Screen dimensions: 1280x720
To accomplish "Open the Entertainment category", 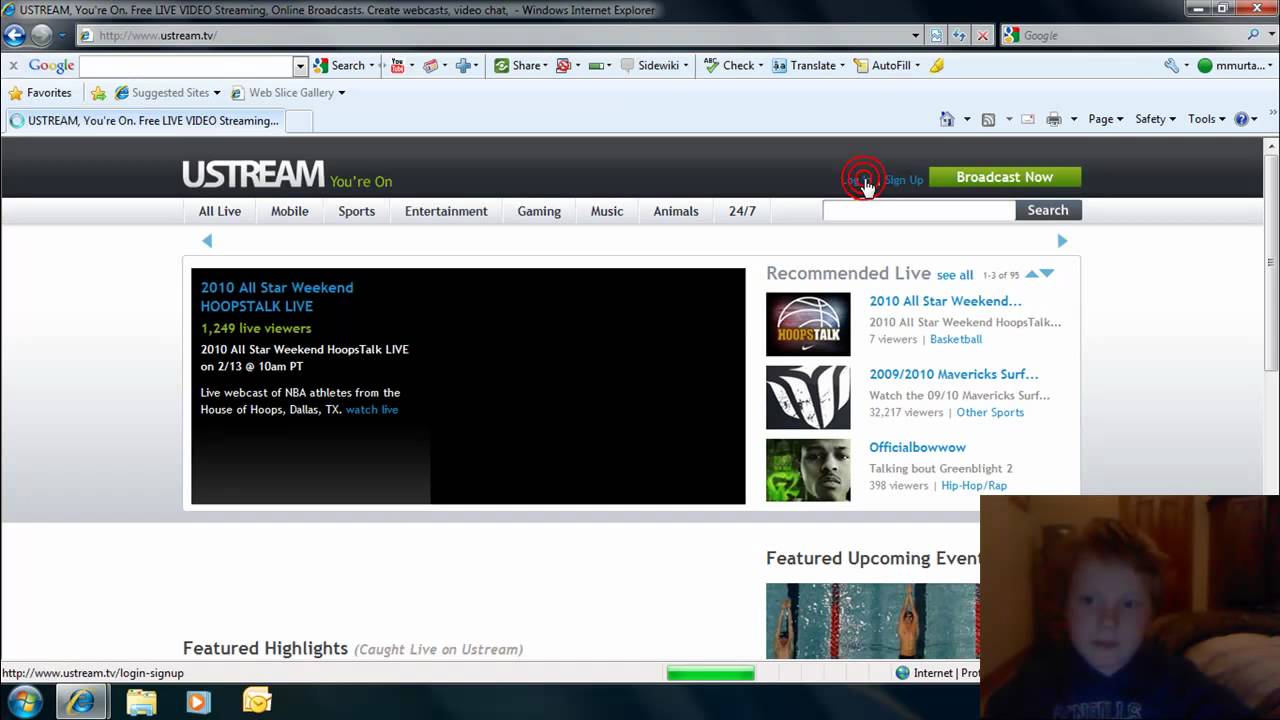I will click(x=446, y=211).
